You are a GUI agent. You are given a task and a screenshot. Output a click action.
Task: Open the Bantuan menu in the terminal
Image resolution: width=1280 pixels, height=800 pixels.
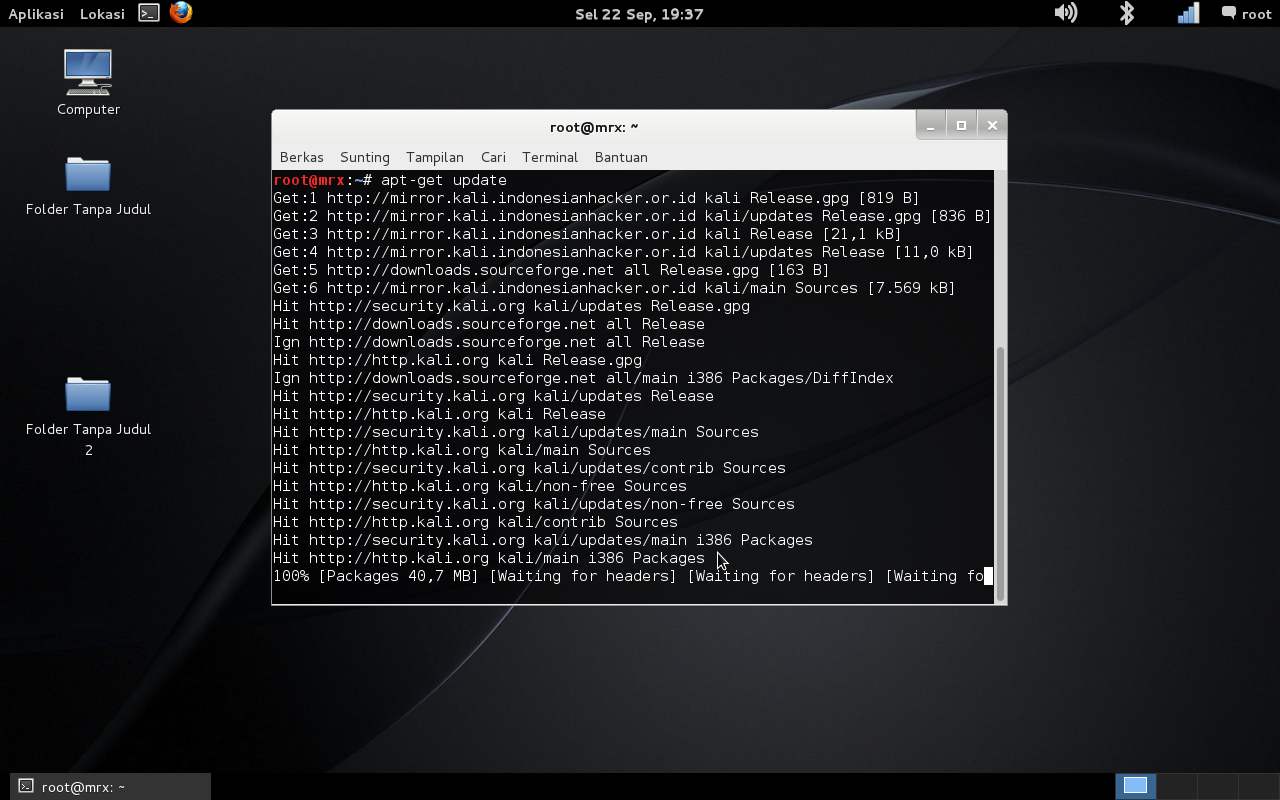click(621, 157)
